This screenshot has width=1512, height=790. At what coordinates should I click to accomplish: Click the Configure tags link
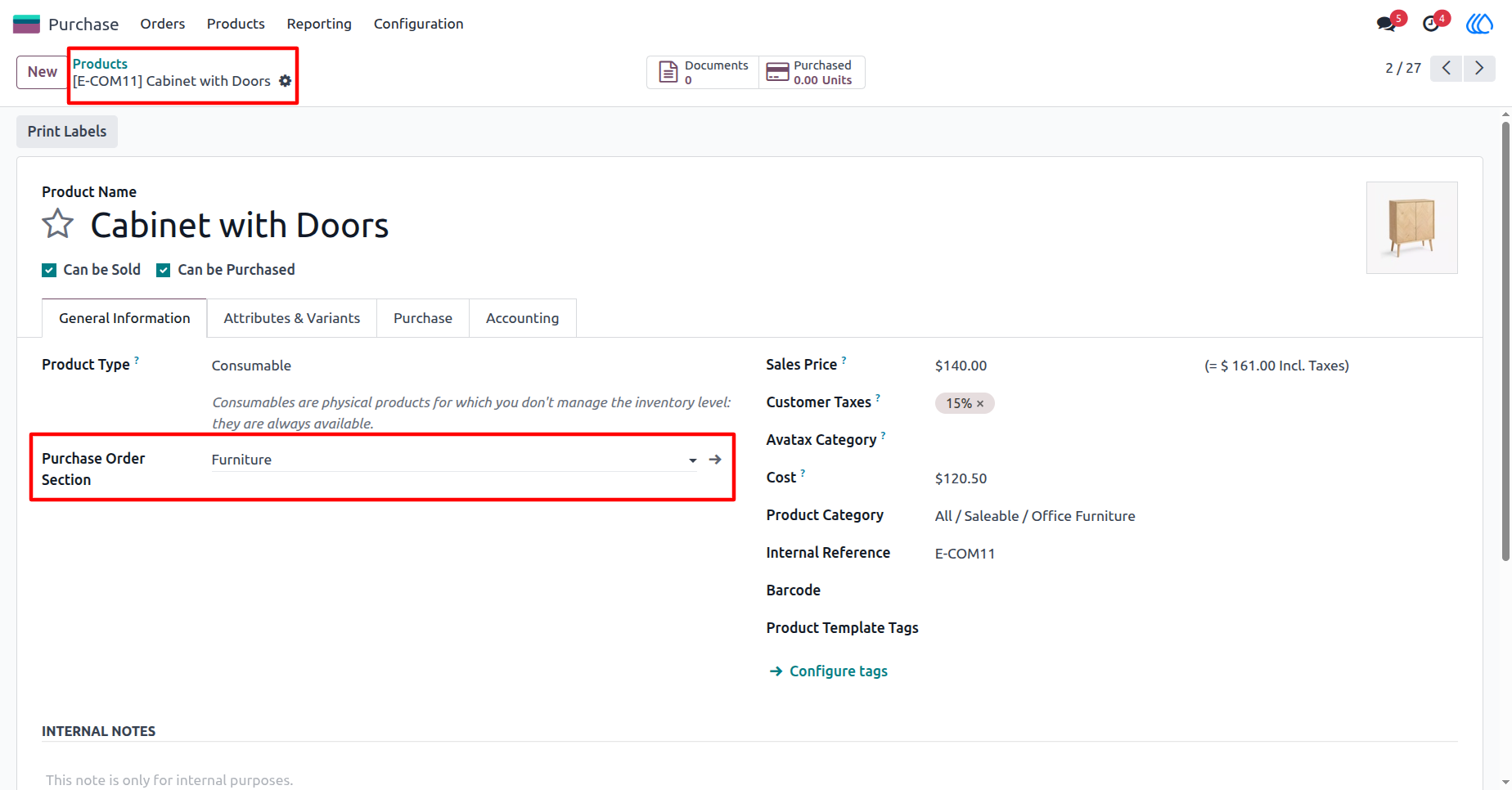[829, 671]
